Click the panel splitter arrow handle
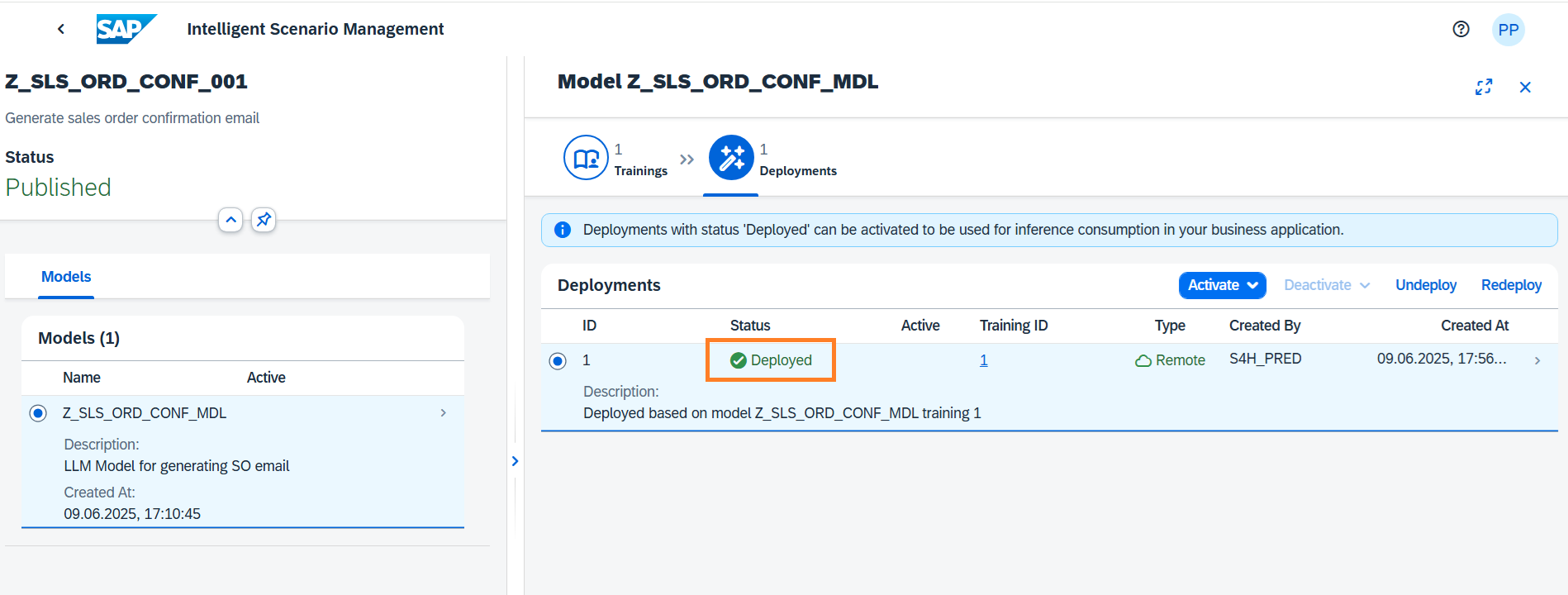Viewport: 1568px width, 595px height. pos(515,461)
